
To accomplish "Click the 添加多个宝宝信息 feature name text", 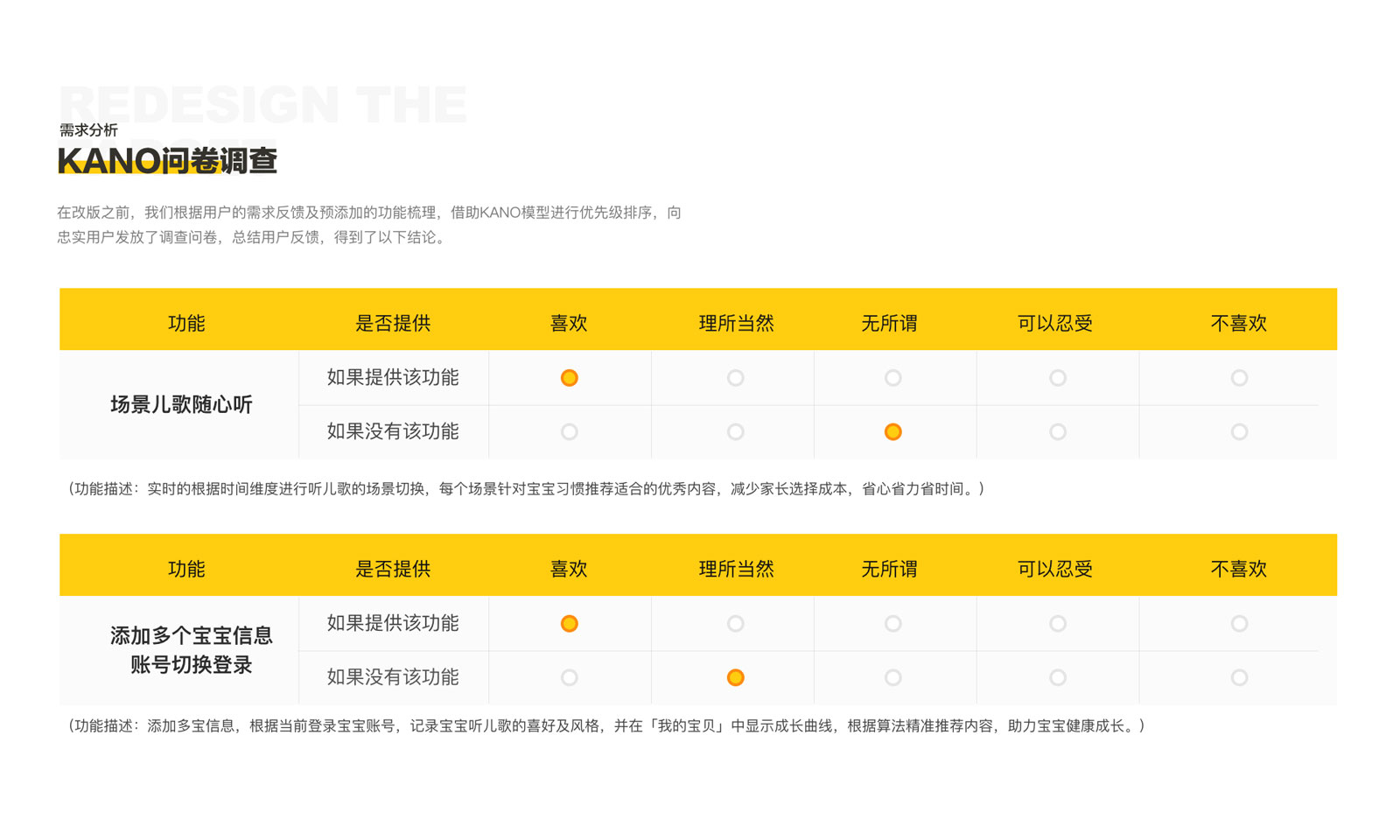I will tap(191, 635).
